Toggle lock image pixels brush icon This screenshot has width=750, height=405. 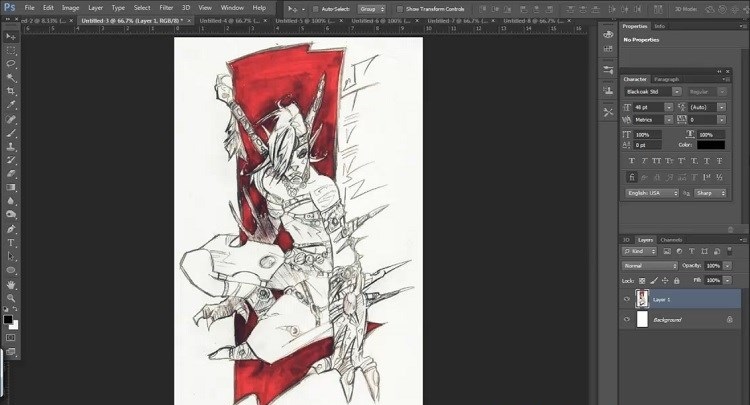coord(653,281)
